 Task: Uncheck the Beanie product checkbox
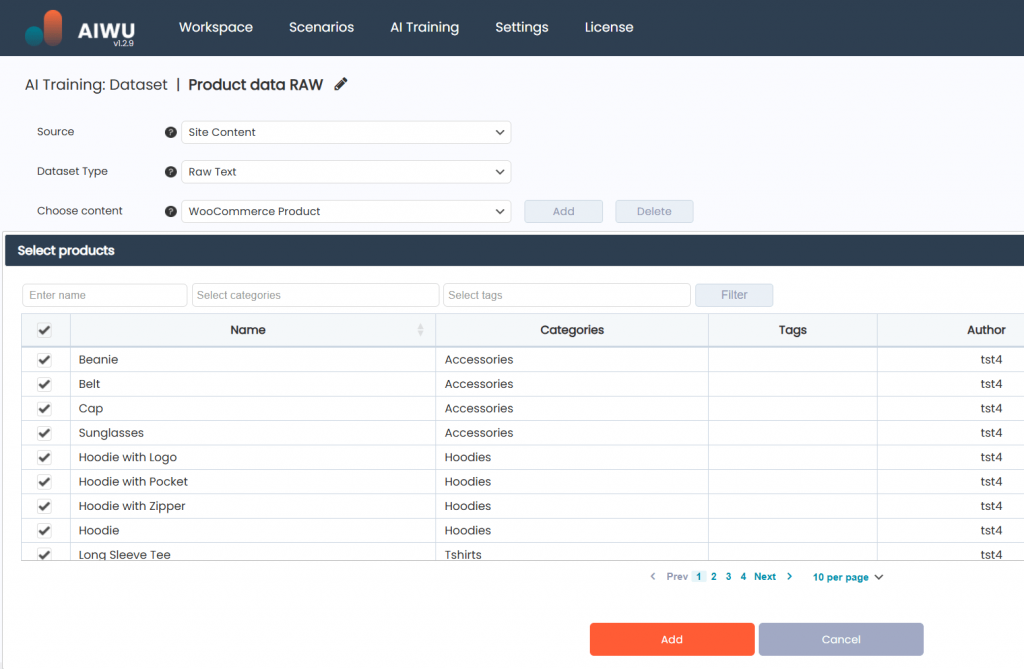44,360
